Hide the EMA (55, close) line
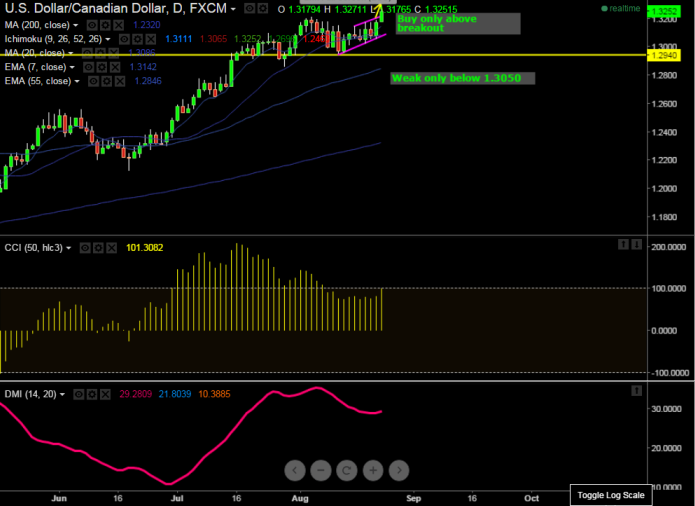The height and width of the screenshot is (506, 695). (94, 81)
